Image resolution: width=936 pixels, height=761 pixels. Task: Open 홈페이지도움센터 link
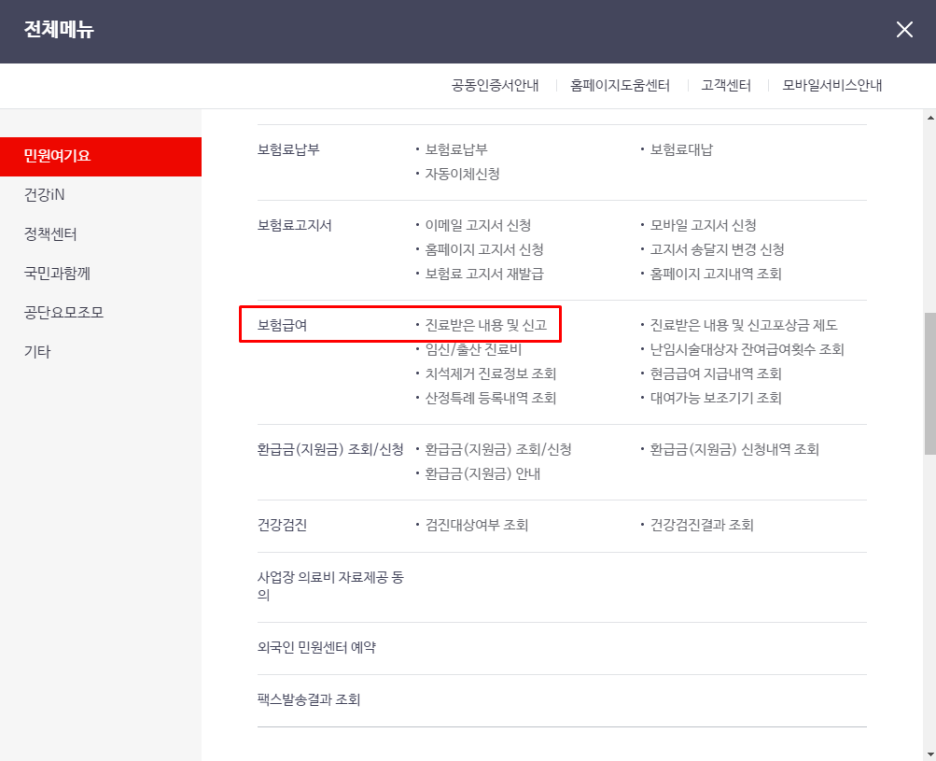pyautogui.click(x=620, y=85)
